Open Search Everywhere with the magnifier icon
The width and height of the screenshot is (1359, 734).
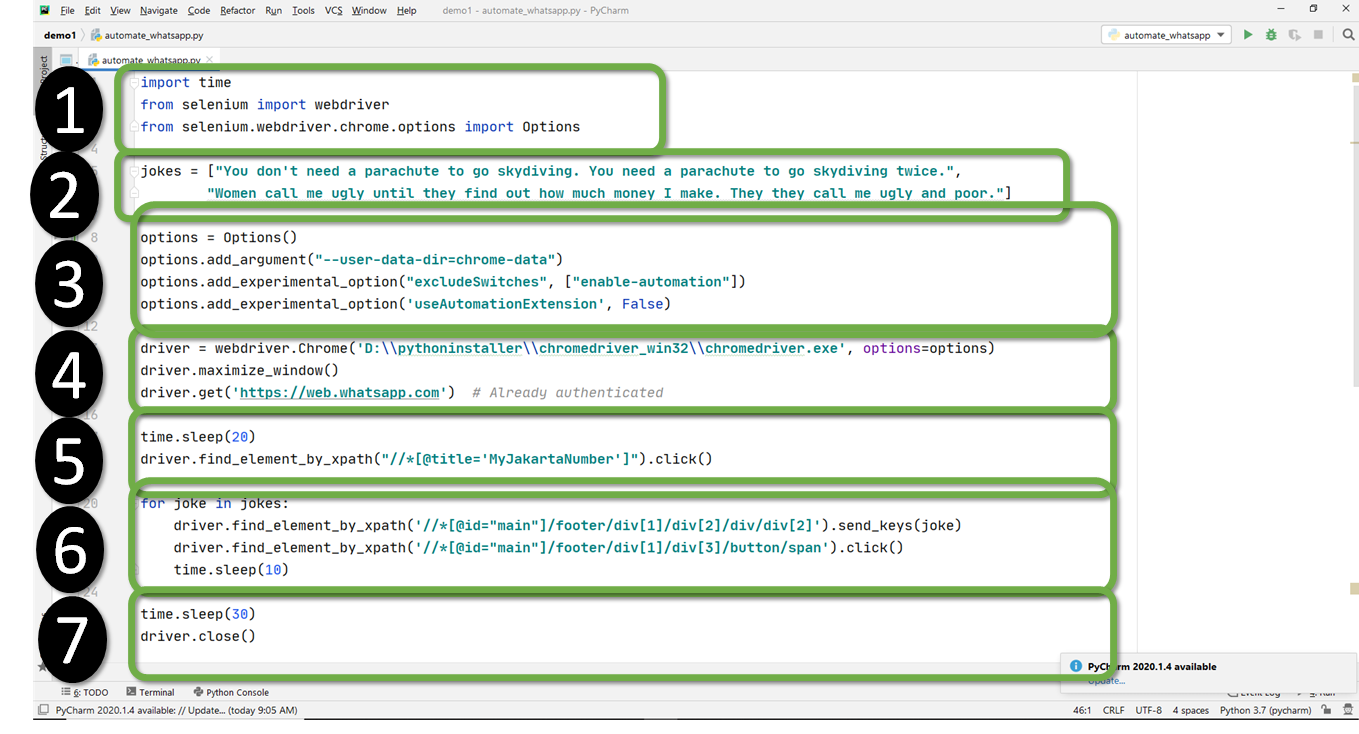point(1347,34)
